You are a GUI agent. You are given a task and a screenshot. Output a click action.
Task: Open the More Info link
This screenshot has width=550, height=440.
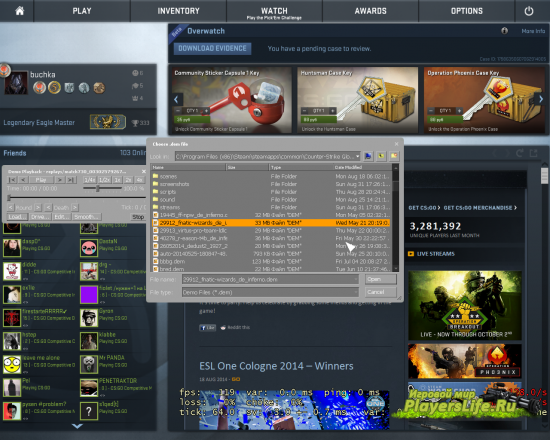533,31
